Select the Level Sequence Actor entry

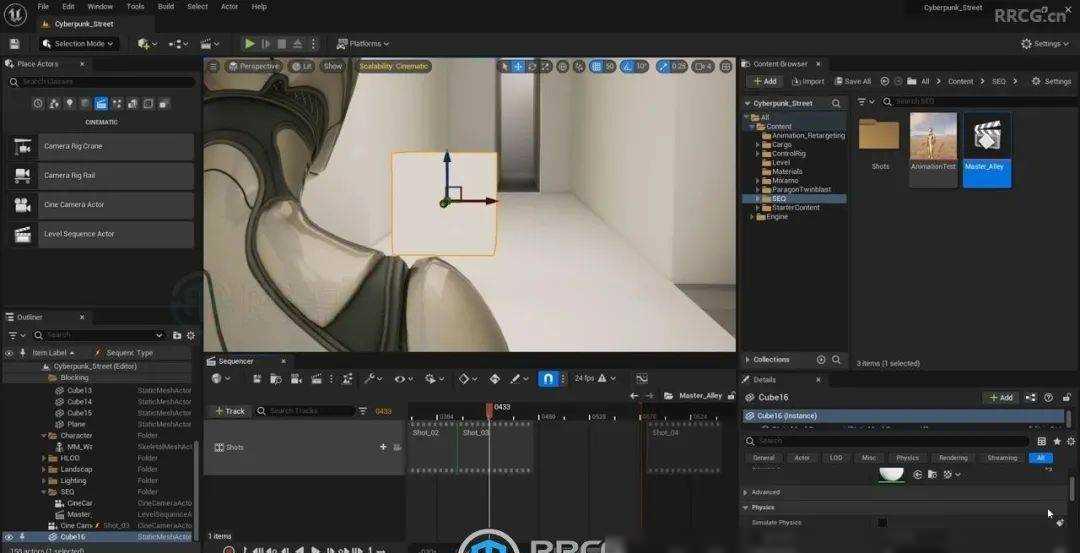pyautogui.click(x=101, y=234)
